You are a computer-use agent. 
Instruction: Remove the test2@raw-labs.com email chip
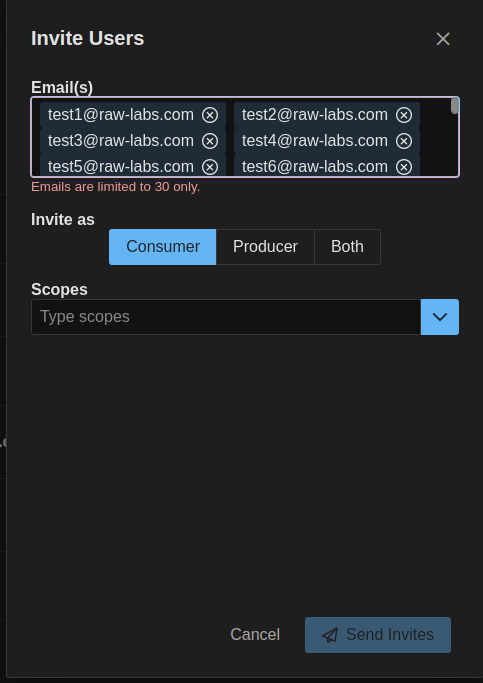[404, 115]
